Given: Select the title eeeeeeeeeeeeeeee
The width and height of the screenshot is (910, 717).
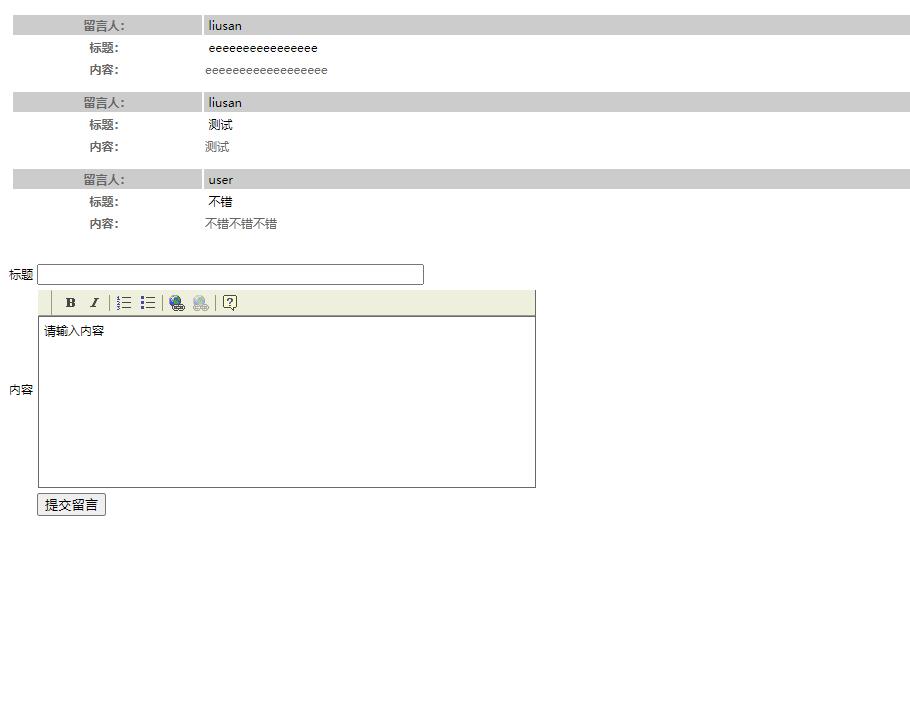Looking at the screenshot, I should tap(263, 48).
